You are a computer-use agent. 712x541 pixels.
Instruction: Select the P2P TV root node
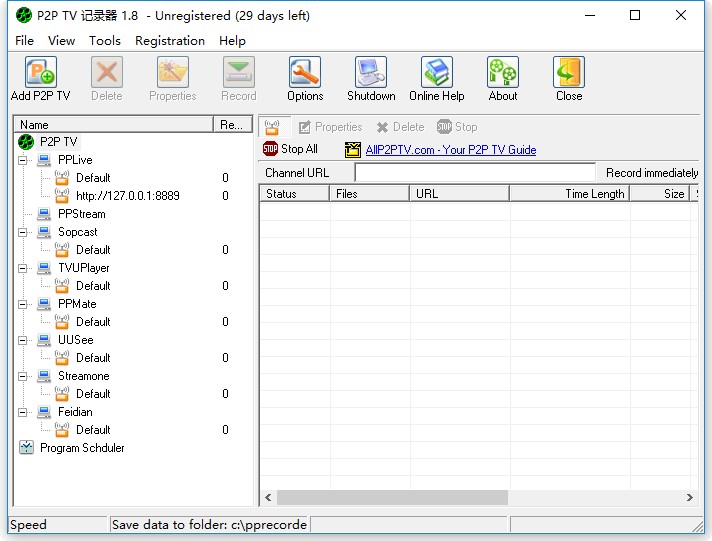(58, 142)
